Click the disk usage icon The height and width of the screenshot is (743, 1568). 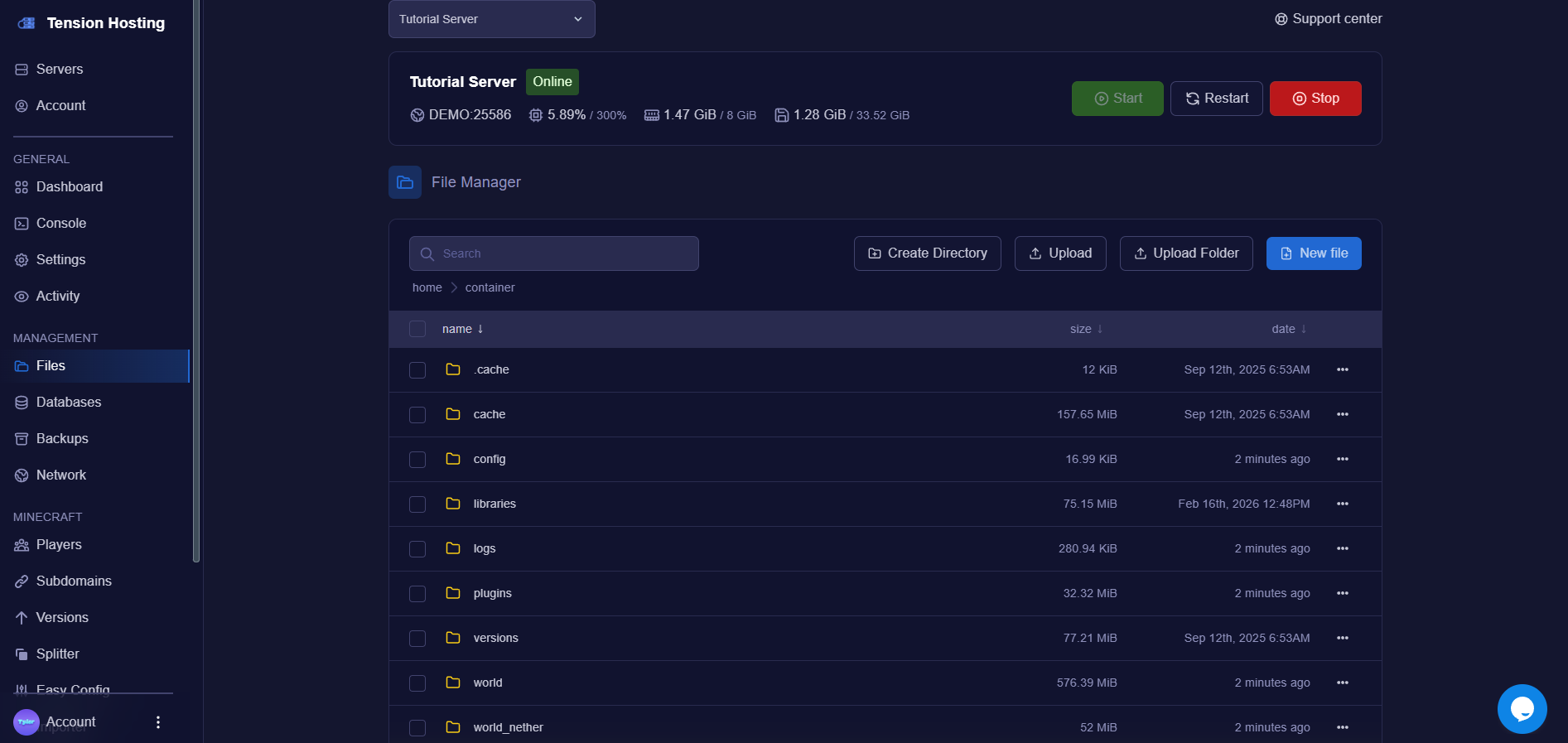click(x=782, y=115)
